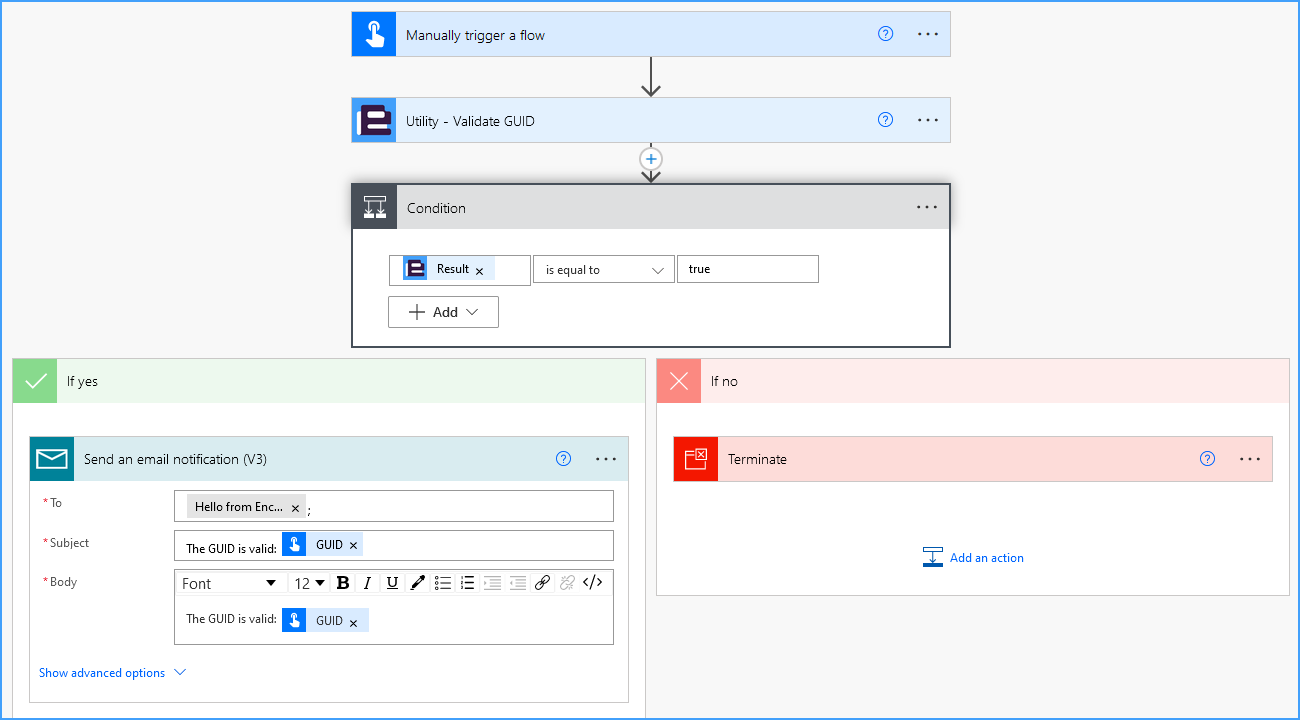Open help for Utility - Validate GUID
This screenshot has width=1300, height=720.
(x=885, y=120)
